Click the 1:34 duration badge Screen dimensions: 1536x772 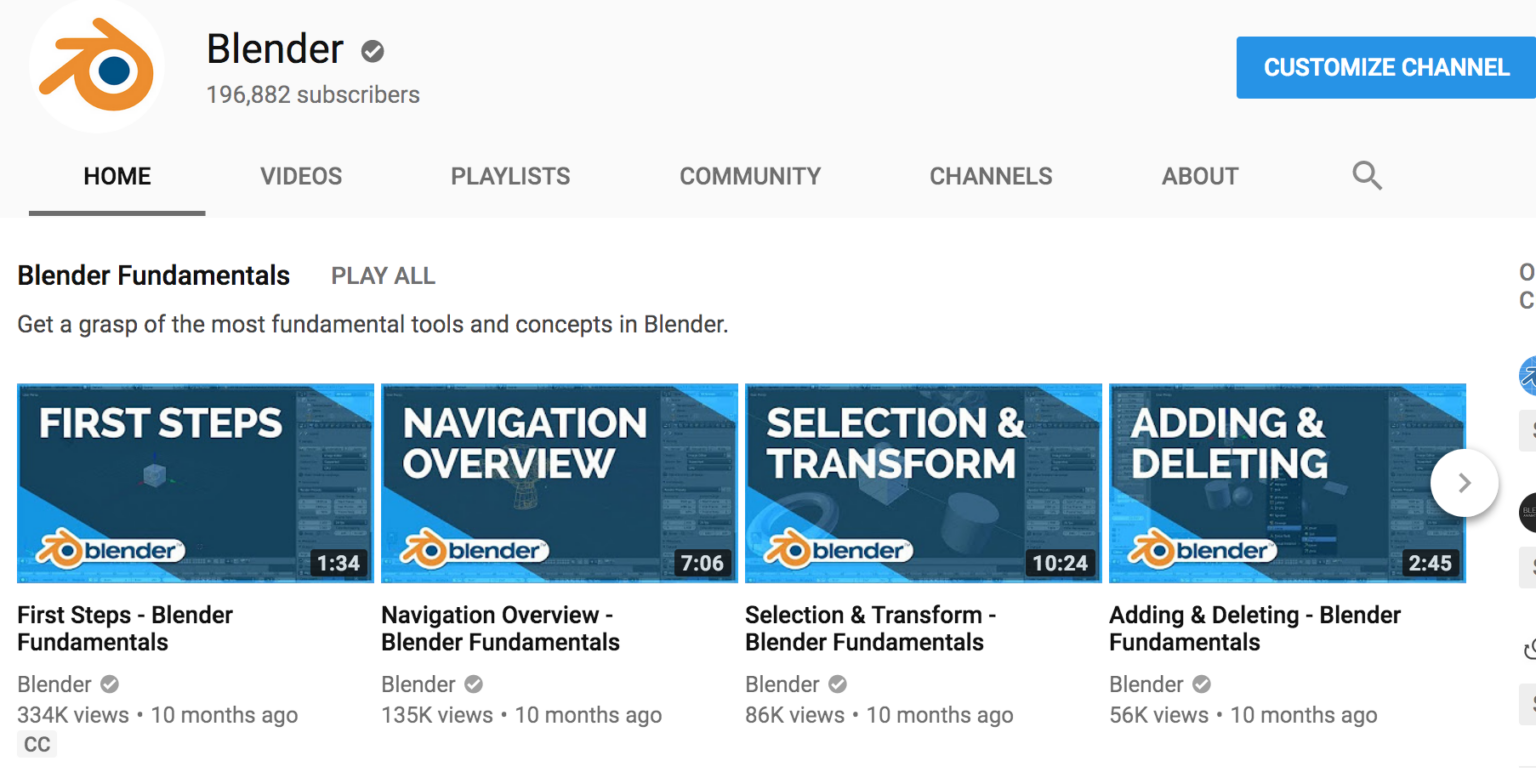[x=338, y=563]
